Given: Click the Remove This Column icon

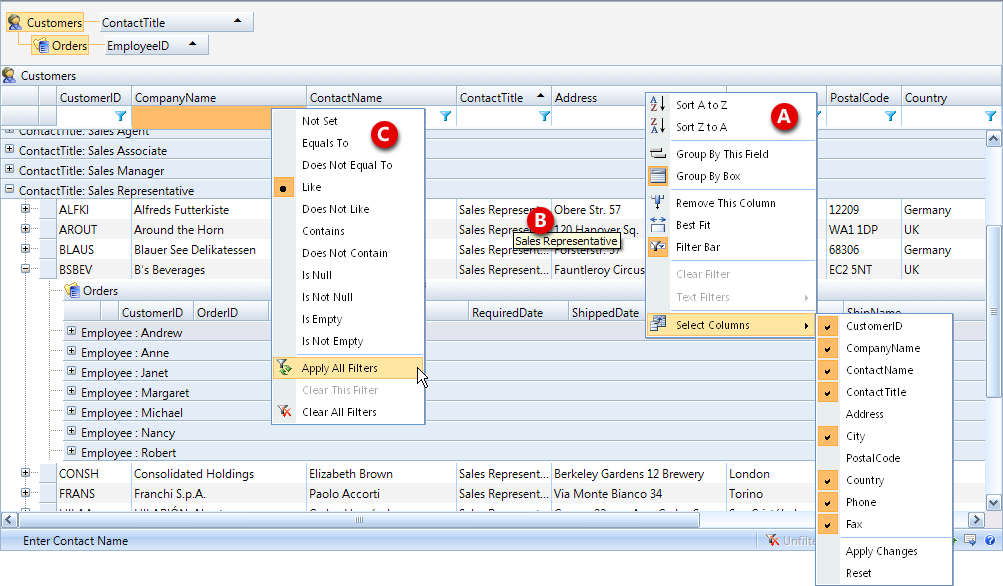Looking at the screenshot, I should 658,202.
